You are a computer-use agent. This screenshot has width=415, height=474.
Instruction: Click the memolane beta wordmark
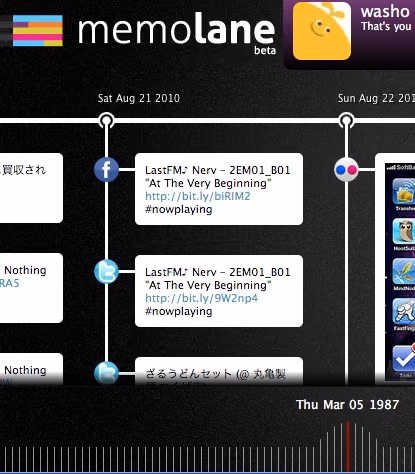click(x=177, y=33)
